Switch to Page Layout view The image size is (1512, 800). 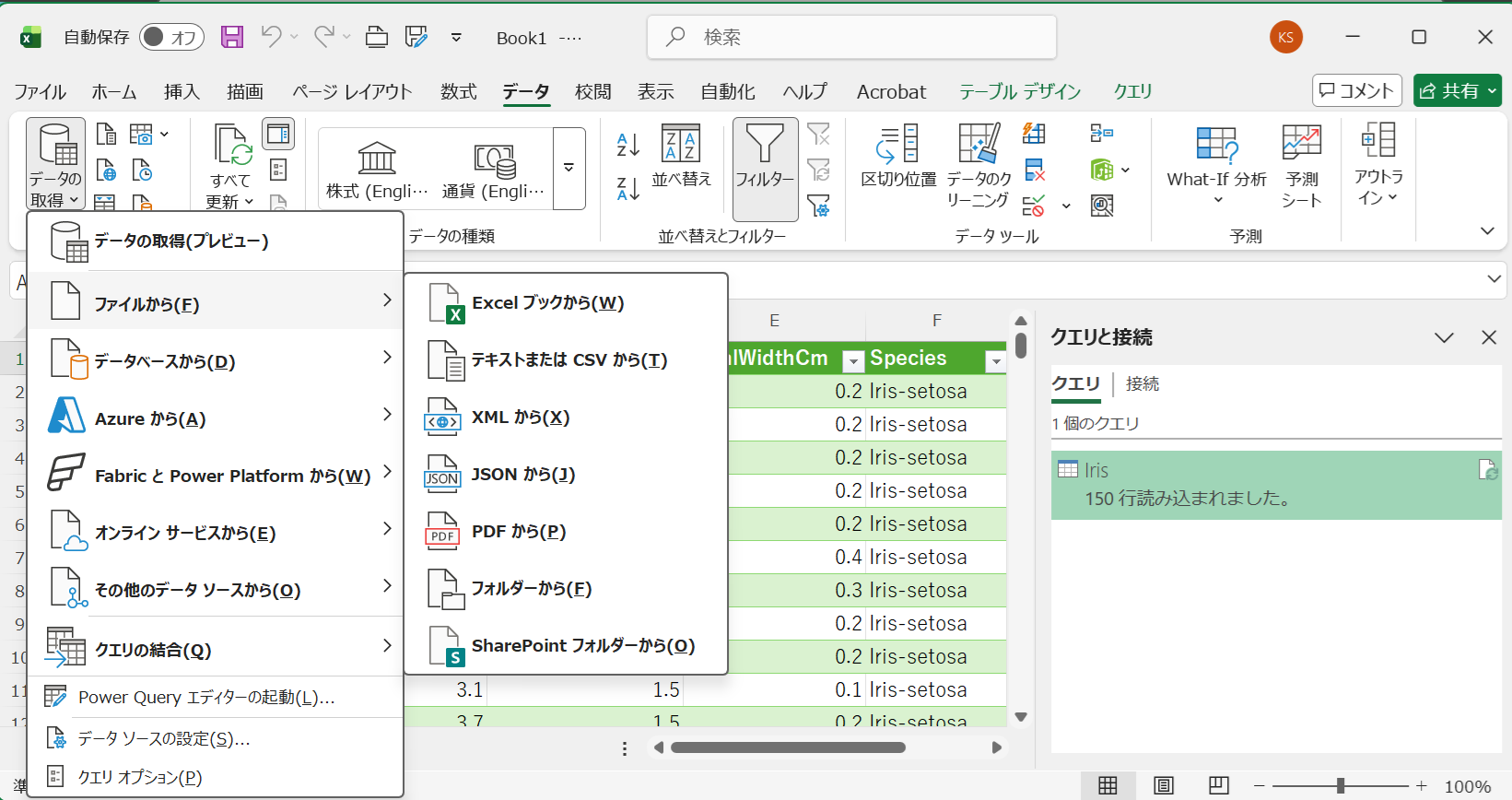tap(1164, 785)
